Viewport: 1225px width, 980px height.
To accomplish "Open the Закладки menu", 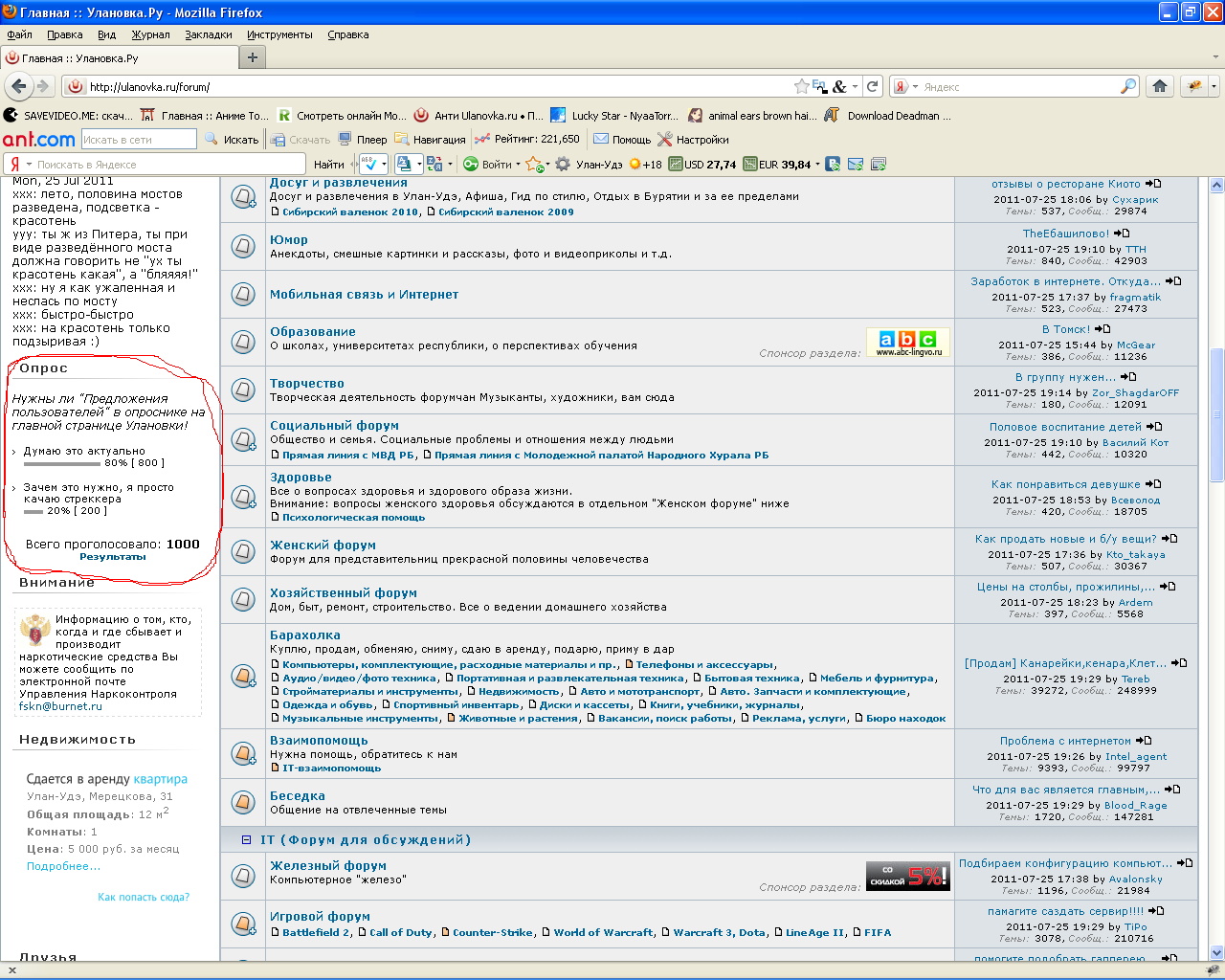I will coord(208,34).
